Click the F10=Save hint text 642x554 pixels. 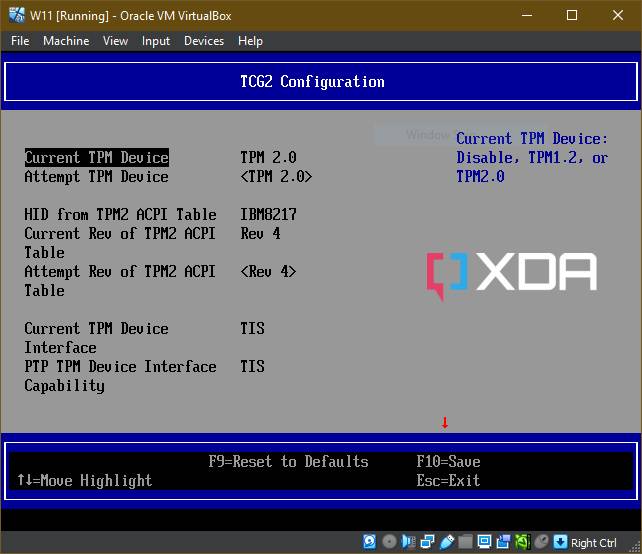(448, 462)
